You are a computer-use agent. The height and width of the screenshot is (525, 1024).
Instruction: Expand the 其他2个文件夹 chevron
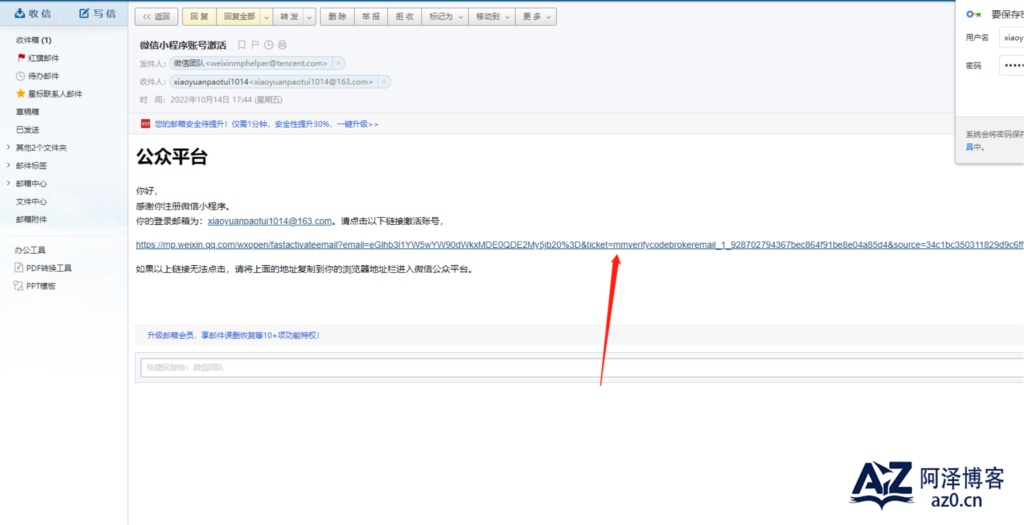[x=8, y=148]
